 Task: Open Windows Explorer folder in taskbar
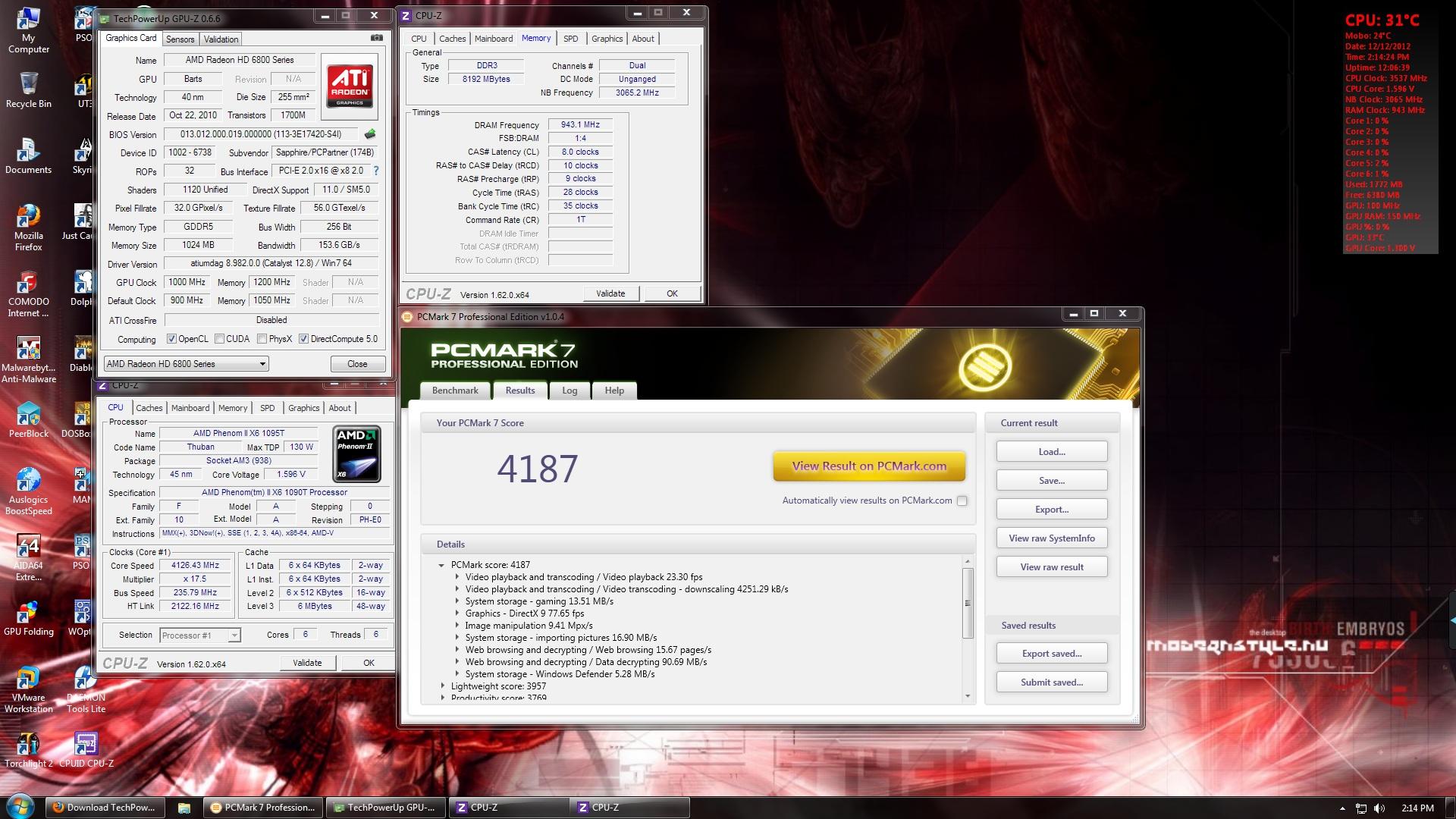point(184,808)
